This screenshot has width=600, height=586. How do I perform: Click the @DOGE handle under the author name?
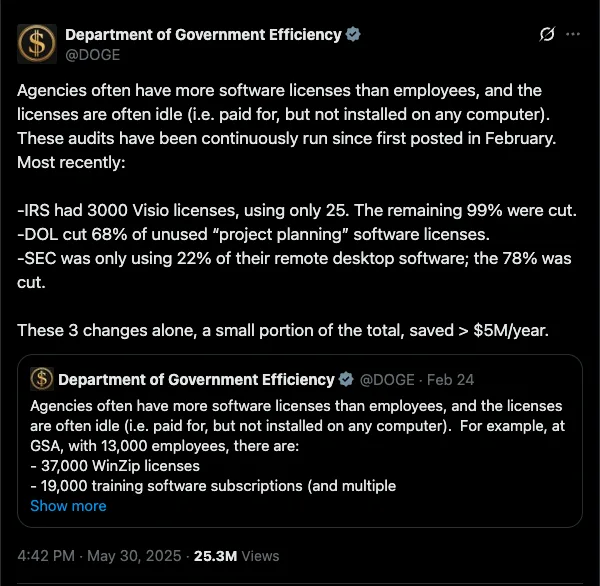click(90, 54)
